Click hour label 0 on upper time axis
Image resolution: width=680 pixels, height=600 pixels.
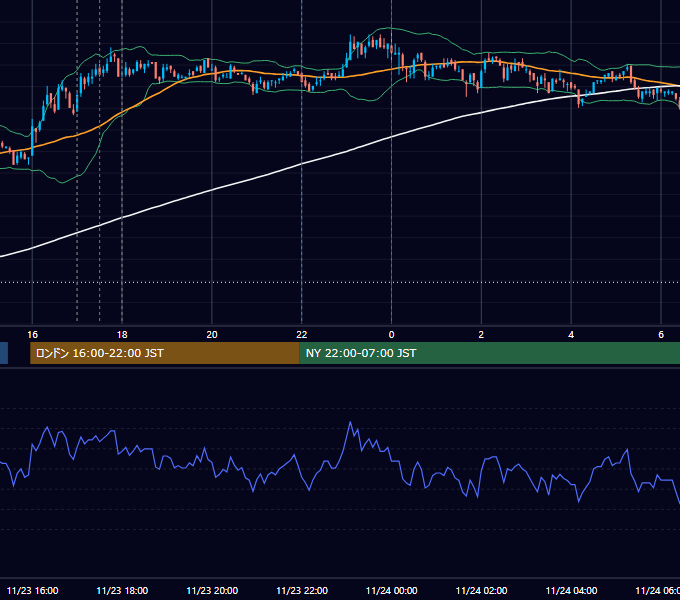point(391,335)
